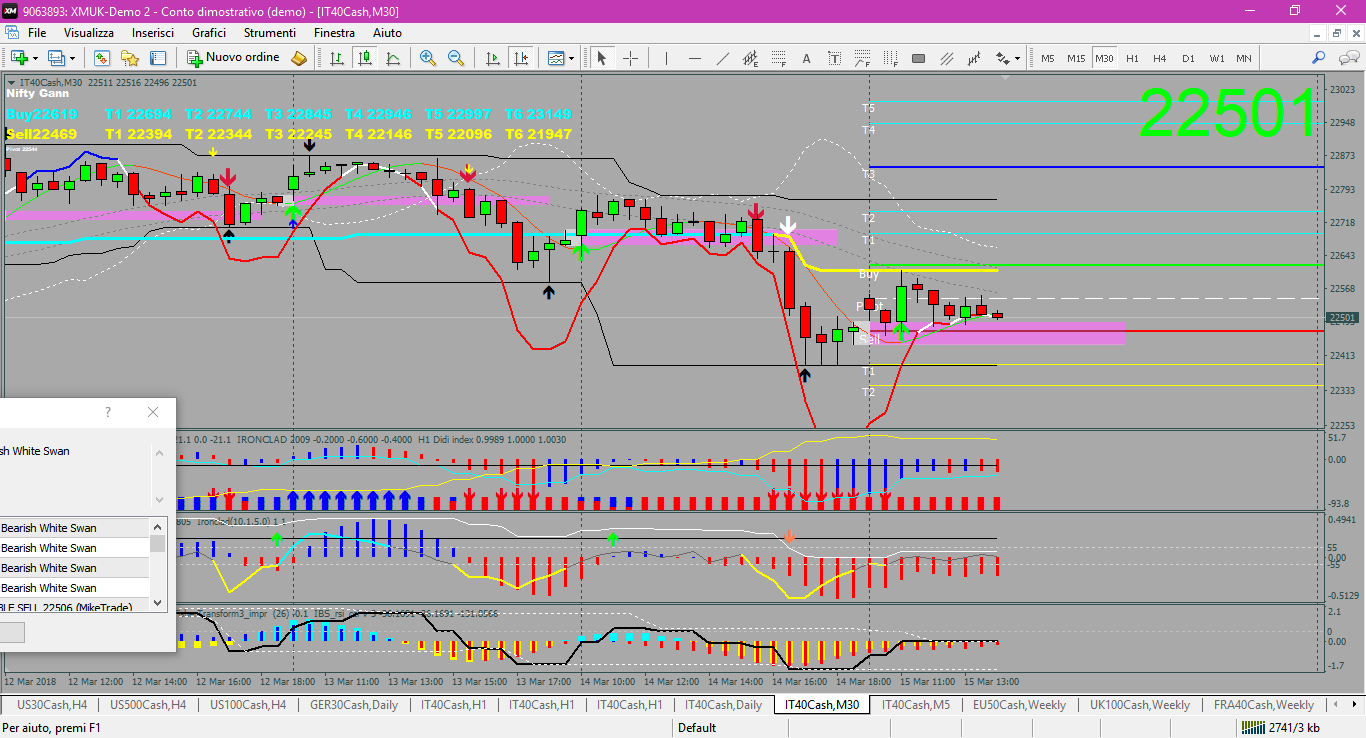This screenshot has width=1366, height=738.
Task: Click the Nuovo ordine button
Action: [x=233, y=58]
